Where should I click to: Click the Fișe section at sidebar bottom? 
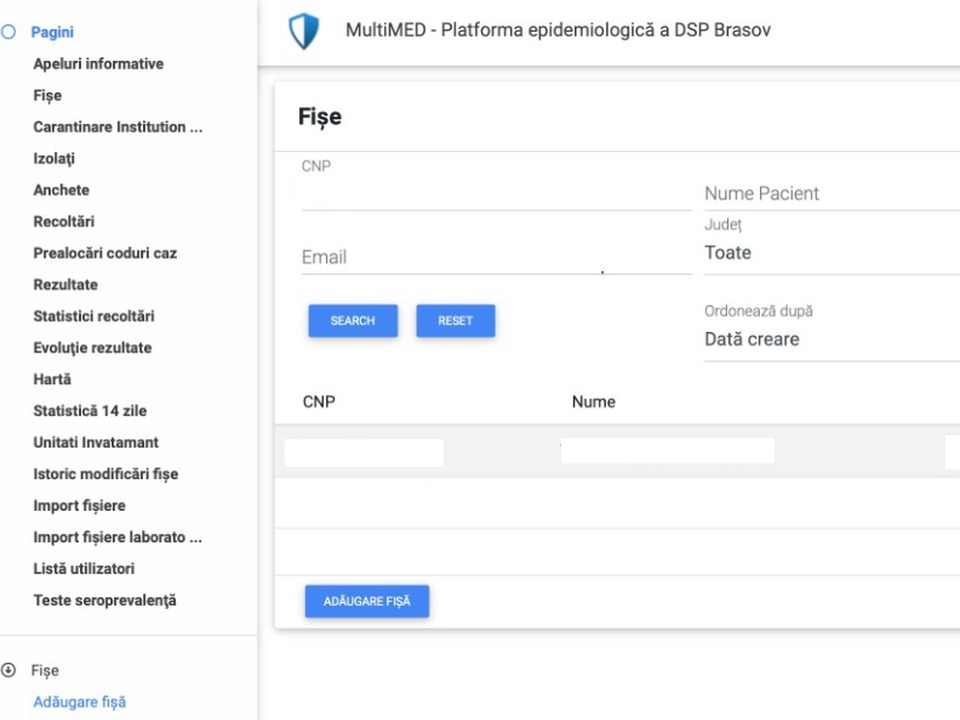[x=45, y=670]
